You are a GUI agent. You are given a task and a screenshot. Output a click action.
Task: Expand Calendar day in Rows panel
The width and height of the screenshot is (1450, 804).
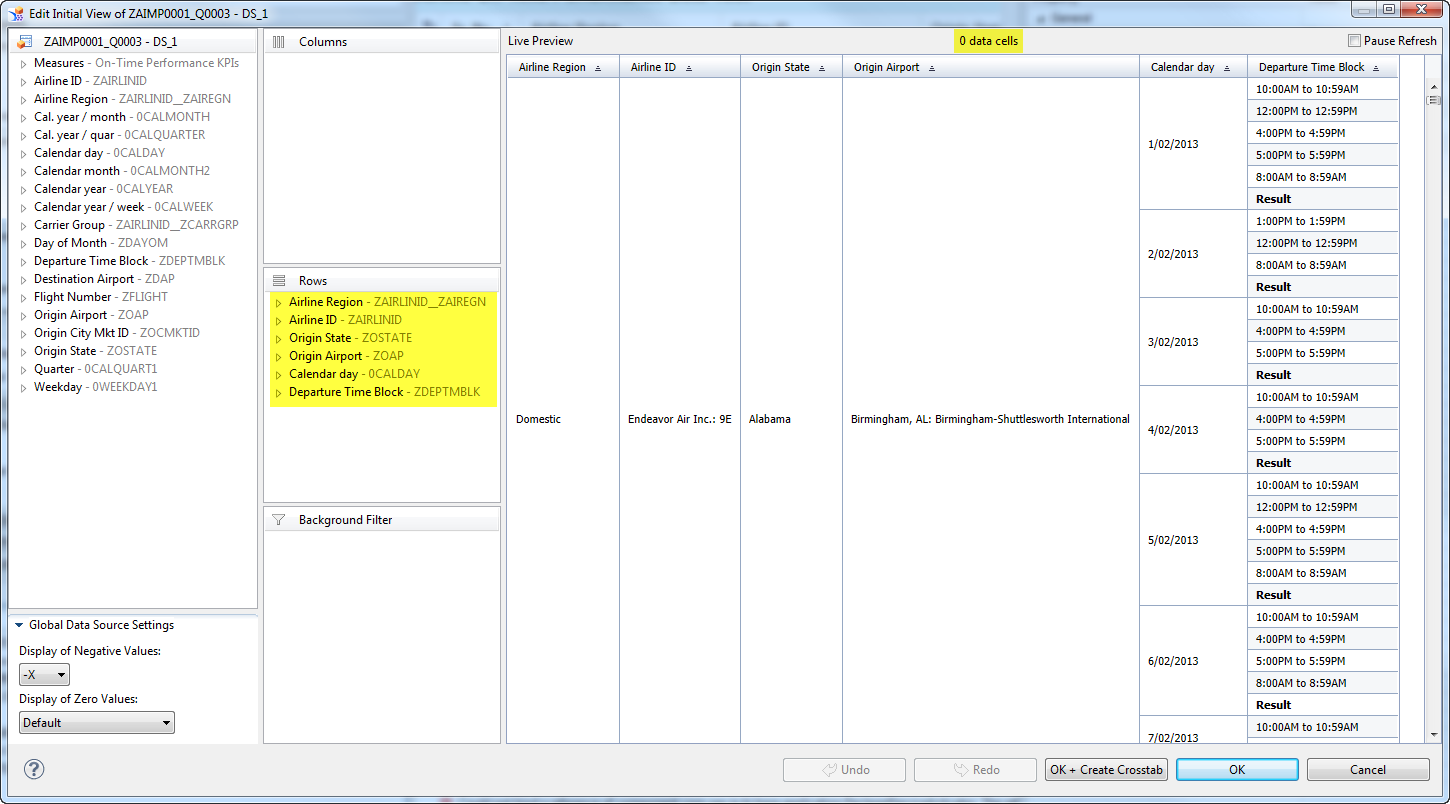coord(279,375)
